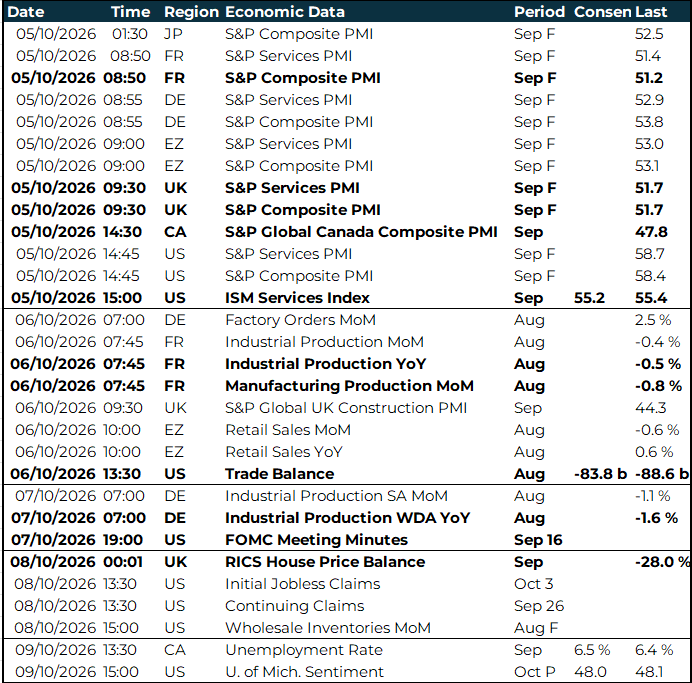This screenshot has height=683, width=692.
Task: Click 'ISM Services Index' entry
Action: coord(297,298)
